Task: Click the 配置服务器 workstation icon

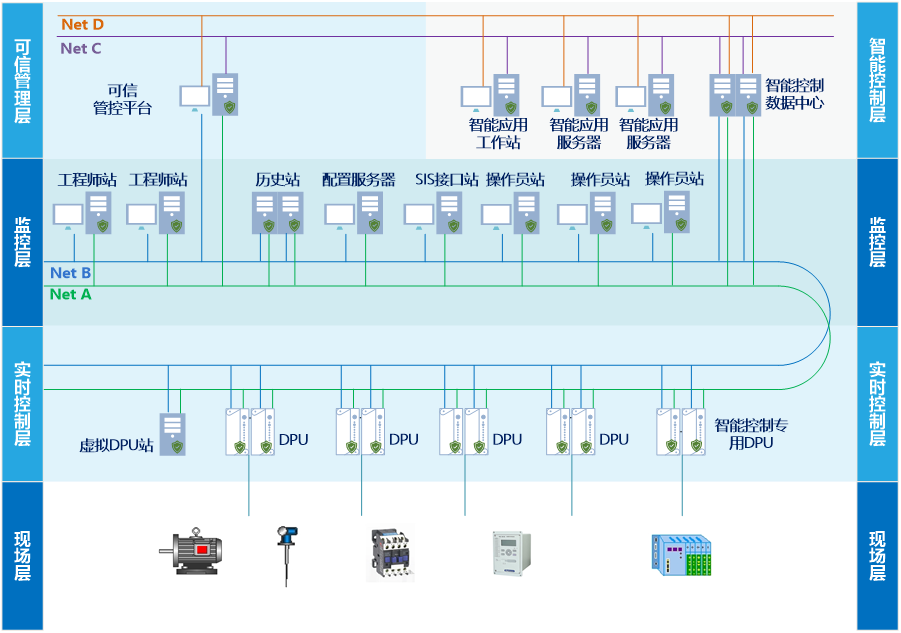Action: coord(354,213)
